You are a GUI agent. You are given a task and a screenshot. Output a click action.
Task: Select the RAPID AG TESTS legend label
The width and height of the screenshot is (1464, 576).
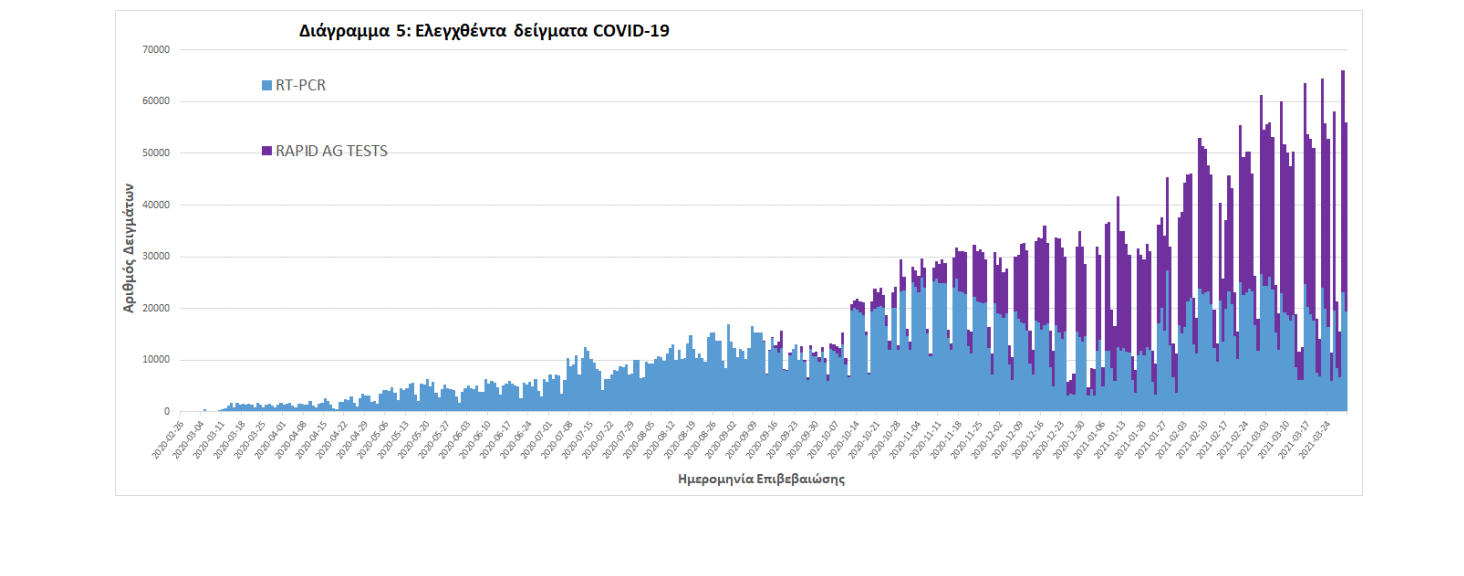pyautogui.click(x=331, y=151)
